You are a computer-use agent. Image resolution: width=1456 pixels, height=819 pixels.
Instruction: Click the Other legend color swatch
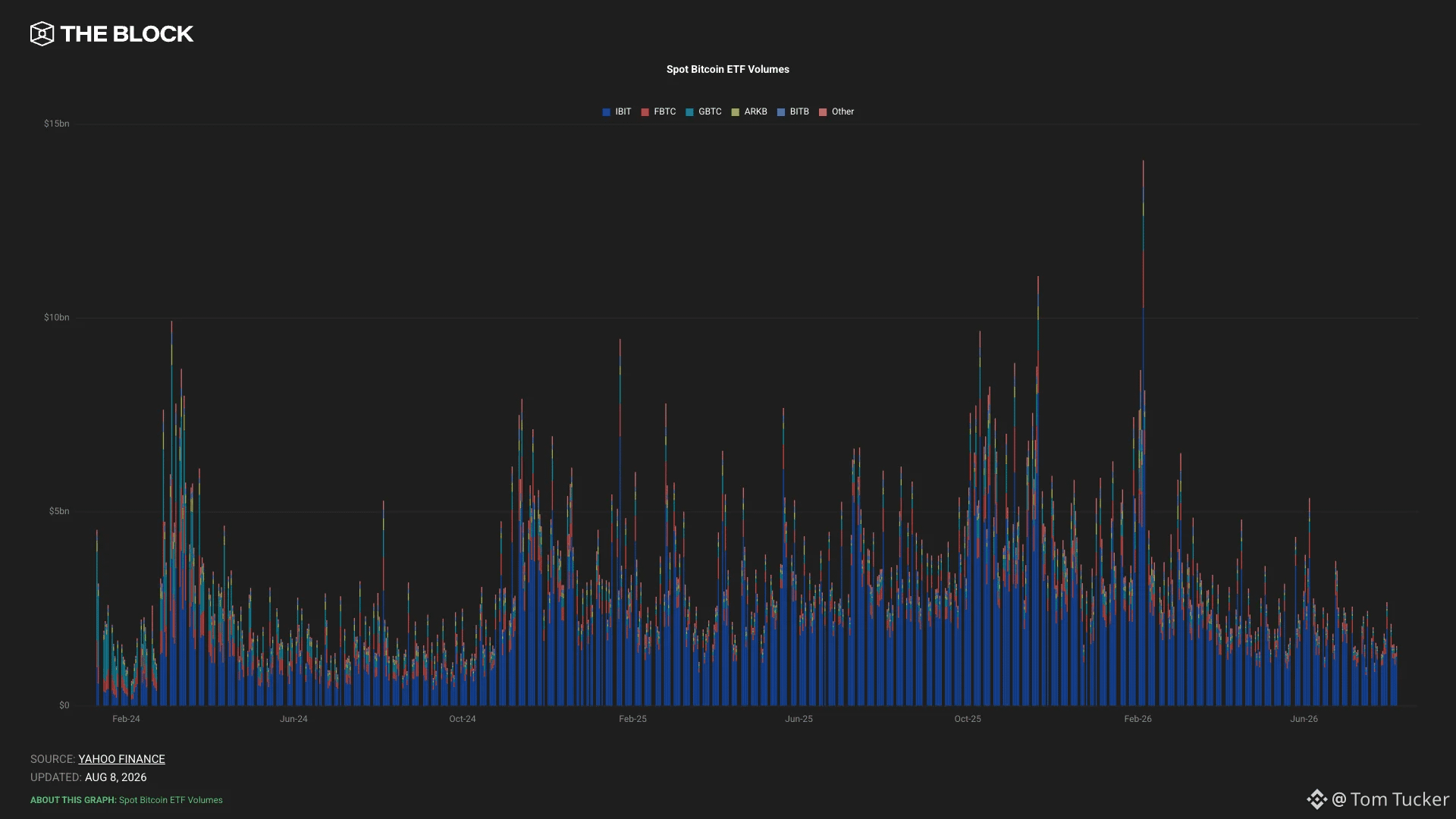point(823,112)
